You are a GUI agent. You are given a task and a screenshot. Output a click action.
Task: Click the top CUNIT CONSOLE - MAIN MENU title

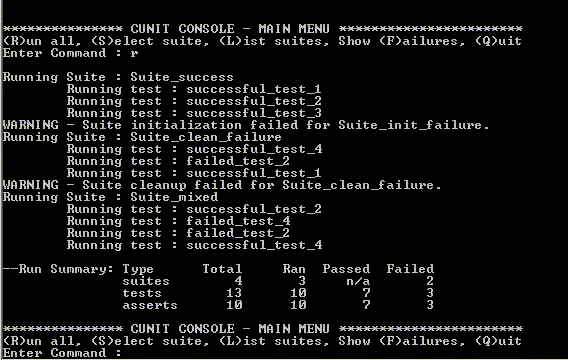coord(230,29)
